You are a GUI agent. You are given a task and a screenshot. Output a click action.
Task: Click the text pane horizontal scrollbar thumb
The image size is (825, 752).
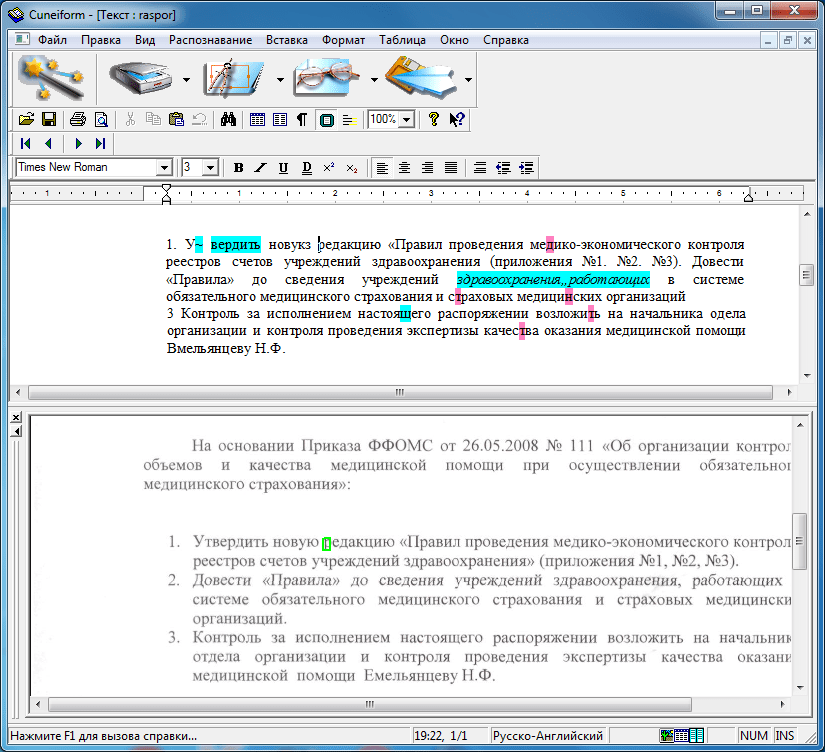[400, 392]
